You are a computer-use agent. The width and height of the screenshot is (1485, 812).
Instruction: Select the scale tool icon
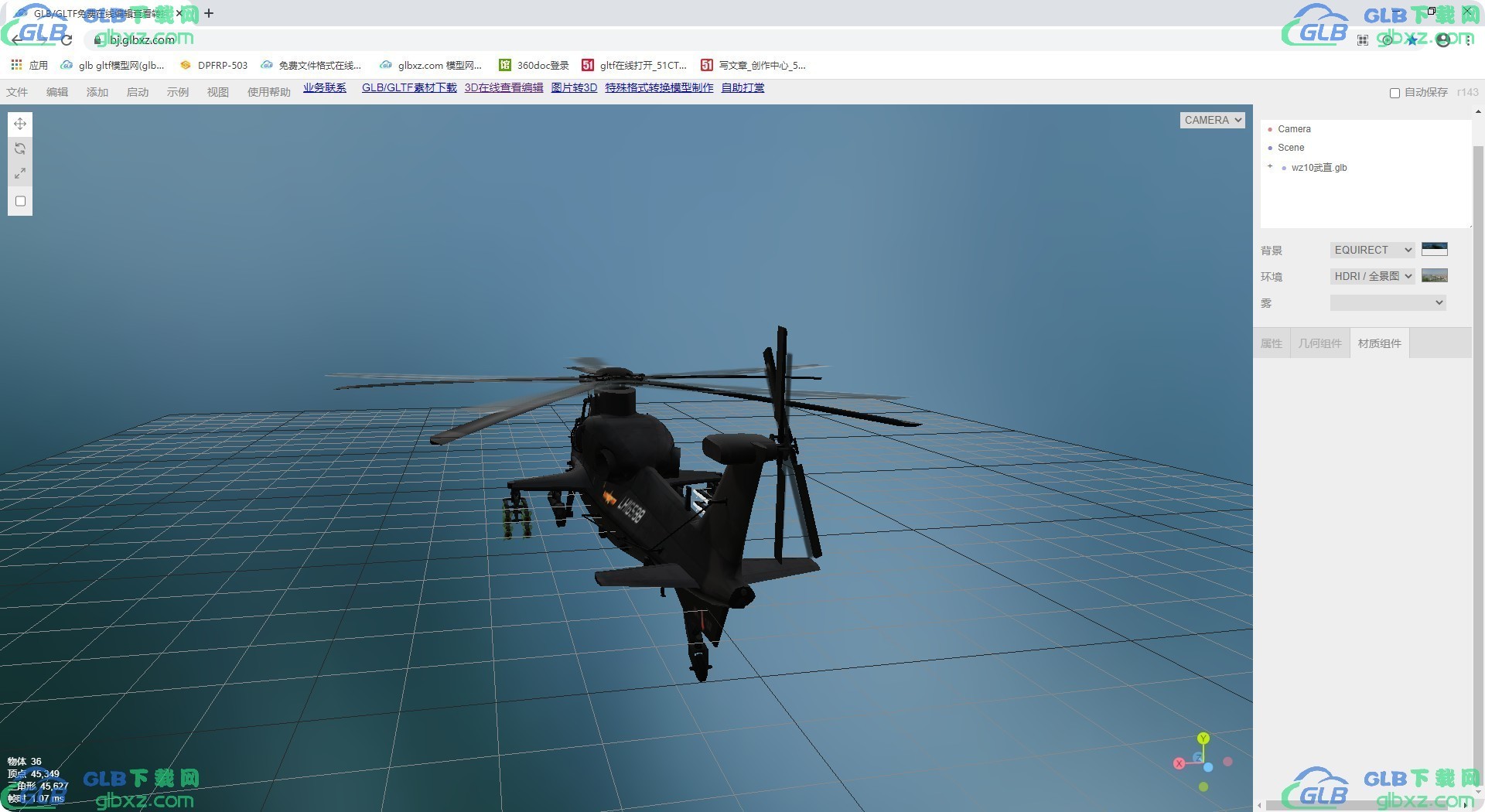pos(20,173)
